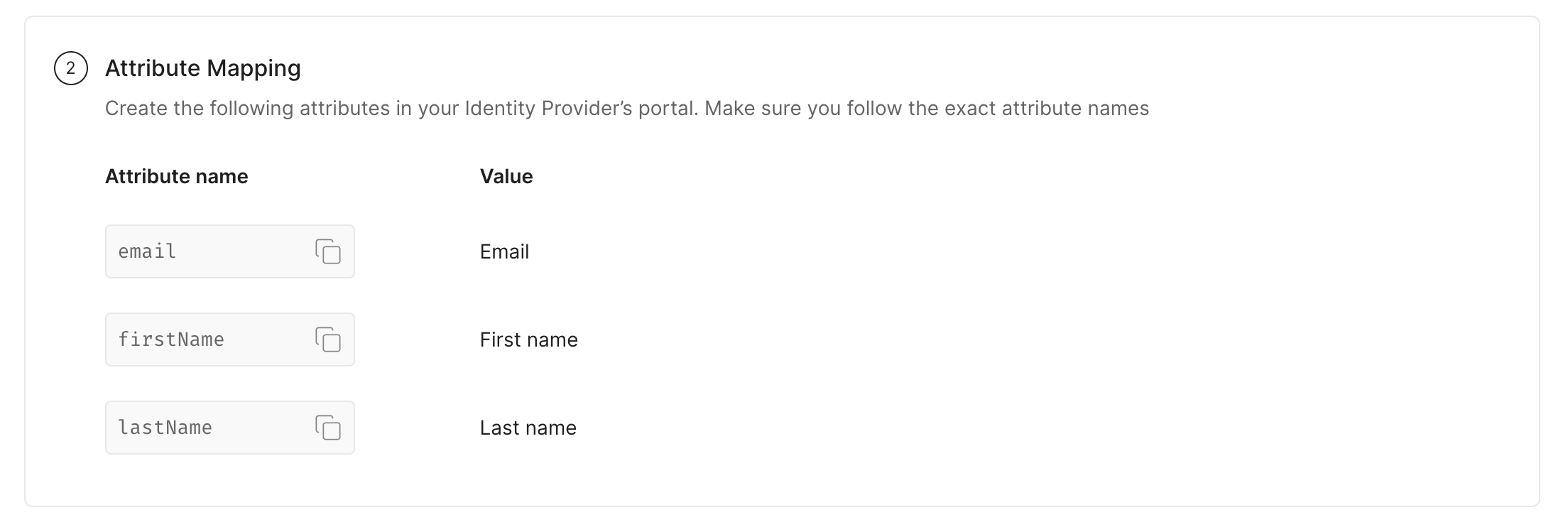Viewport: 1568px width, 527px height.
Task: Select the First name value label
Action: coord(529,339)
